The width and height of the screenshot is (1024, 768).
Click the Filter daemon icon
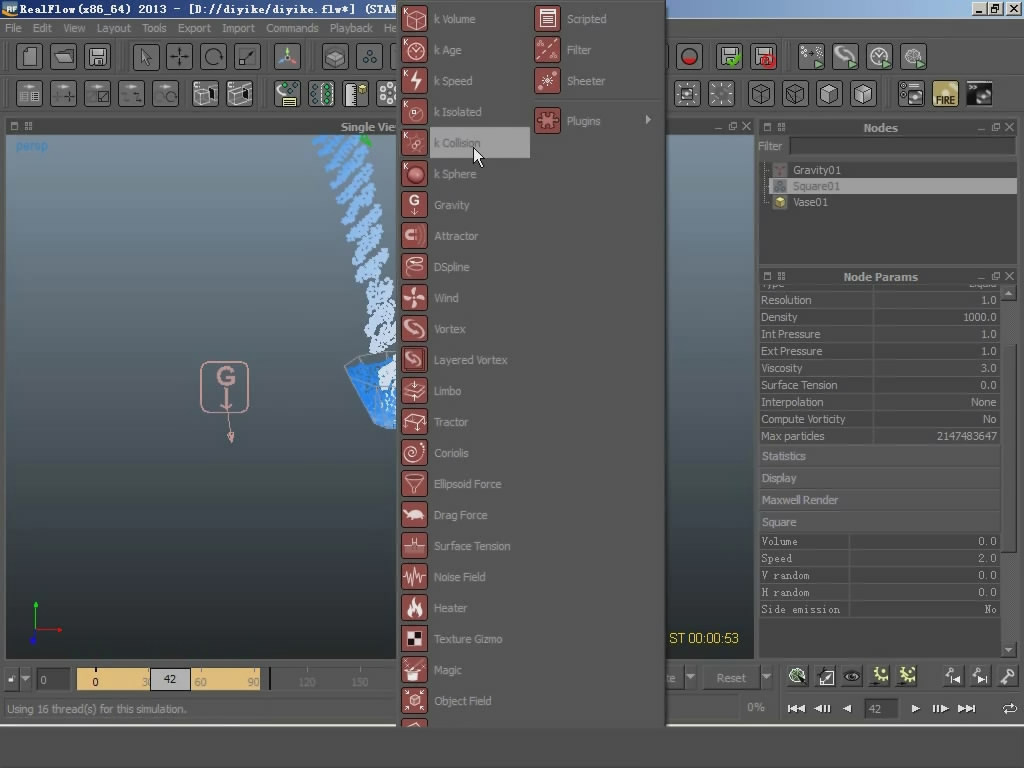[x=547, y=50]
